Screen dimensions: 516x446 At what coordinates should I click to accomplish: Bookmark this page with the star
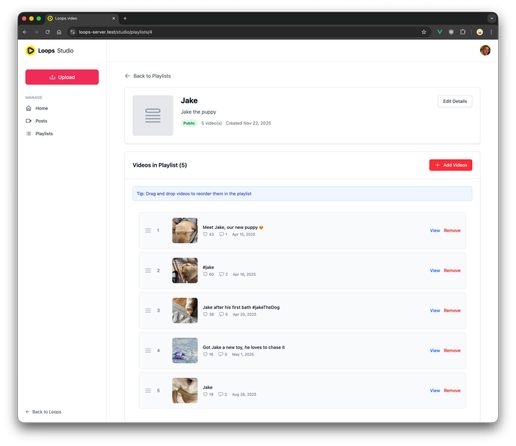click(424, 32)
